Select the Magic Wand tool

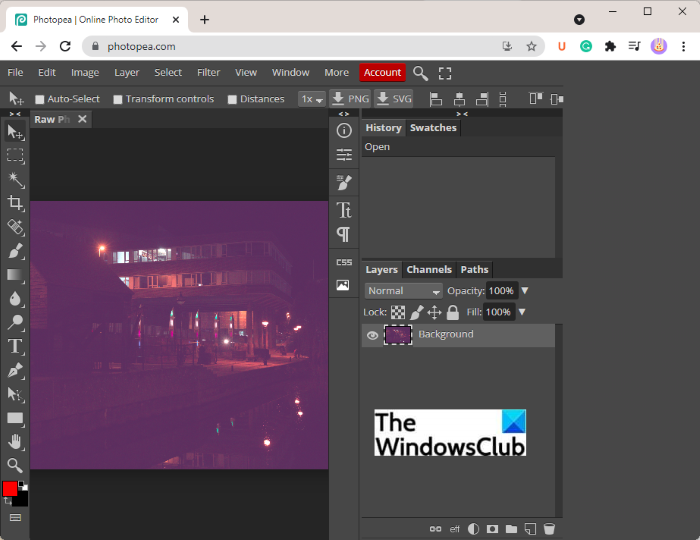point(15,180)
